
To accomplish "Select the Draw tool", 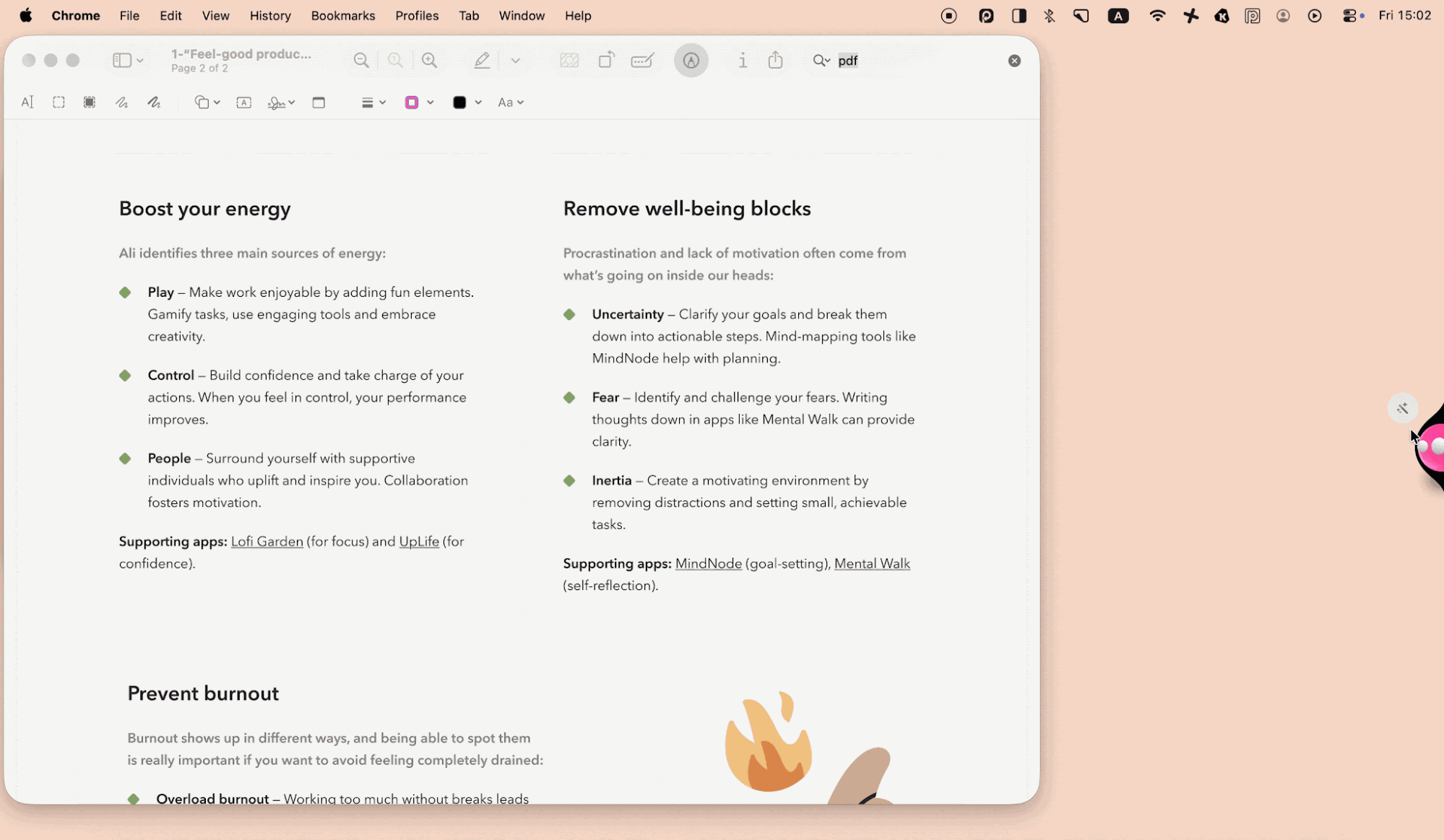I will tap(154, 103).
